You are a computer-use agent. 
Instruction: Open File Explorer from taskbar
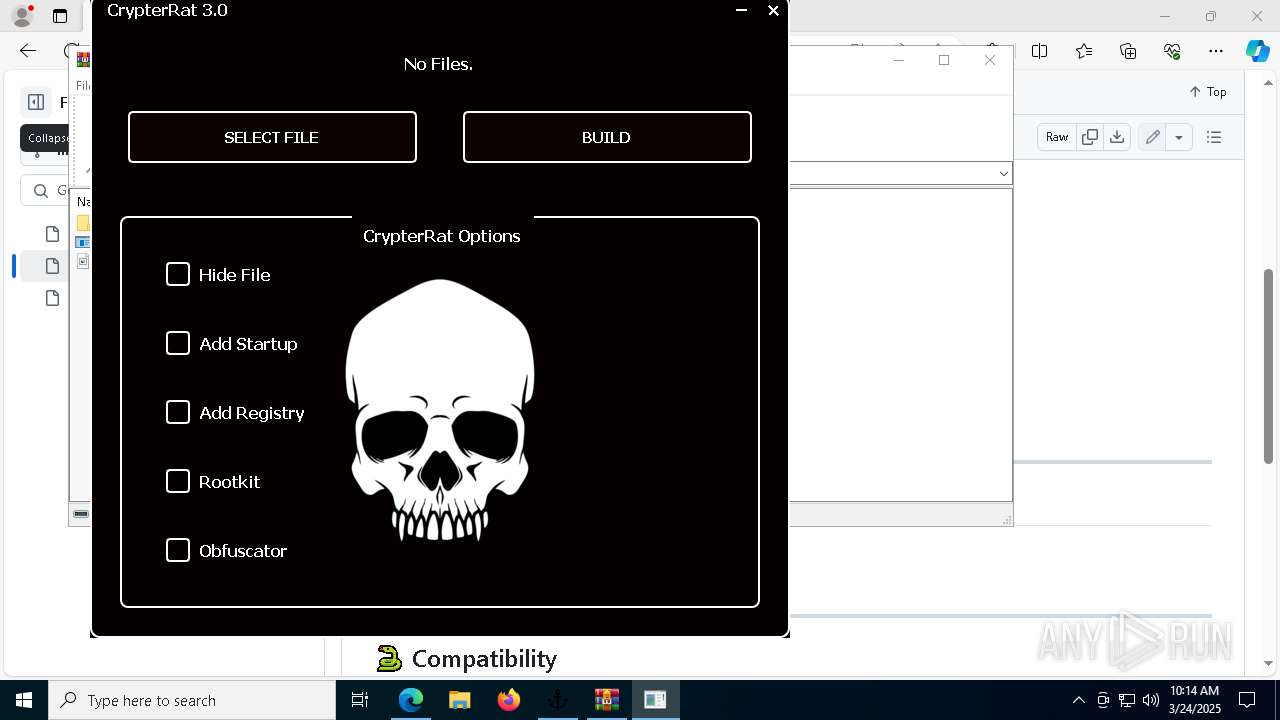pyautogui.click(x=460, y=700)
